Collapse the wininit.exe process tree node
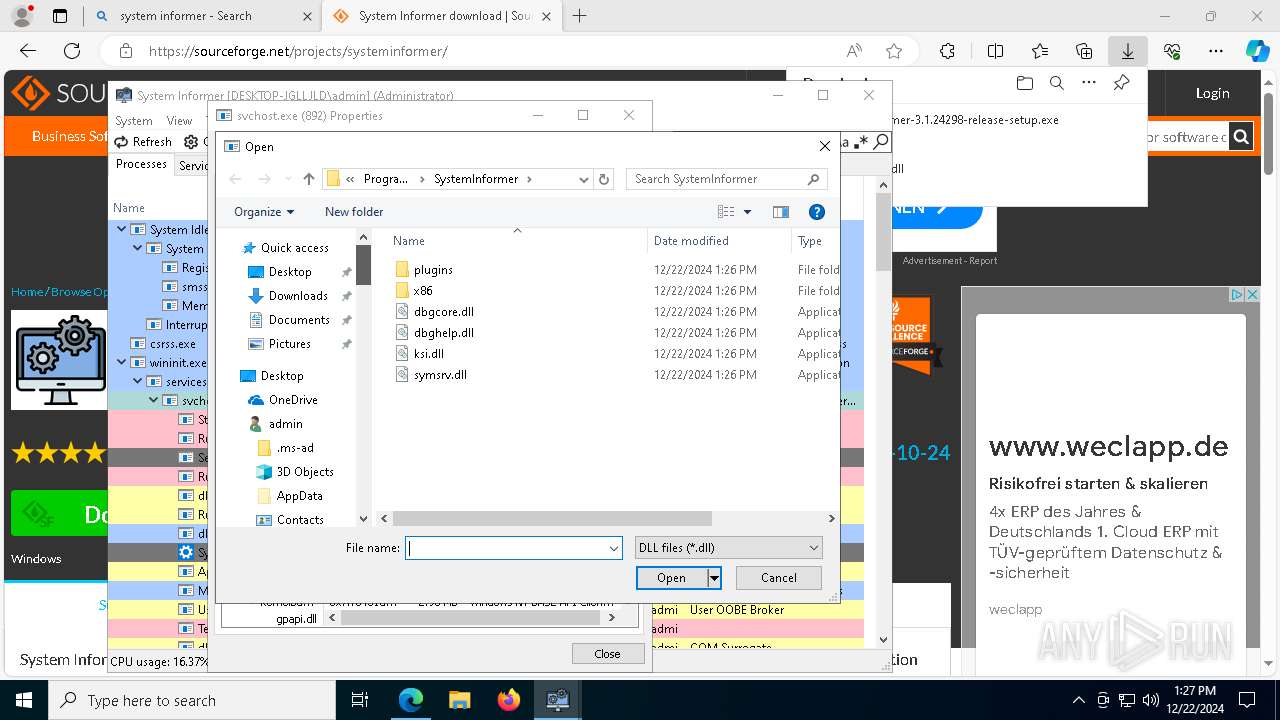This screenshot has width=1280, height=720. [122, 363]
